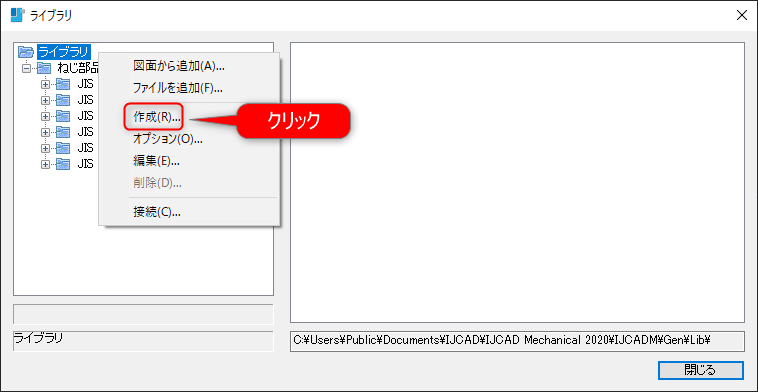Click the greyed 削除(D)... menu entry
This screenshot has height=392, width=758.
tap(157, 183)
